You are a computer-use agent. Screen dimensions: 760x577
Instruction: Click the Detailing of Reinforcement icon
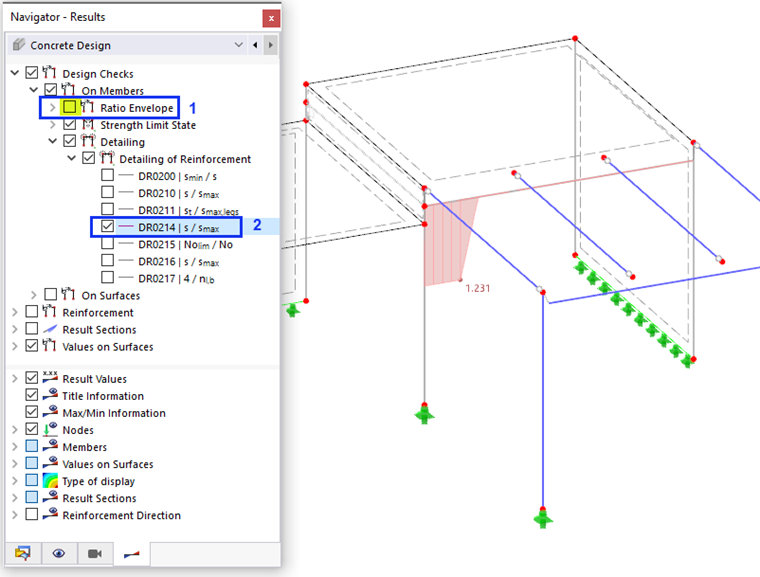(107, 158)
